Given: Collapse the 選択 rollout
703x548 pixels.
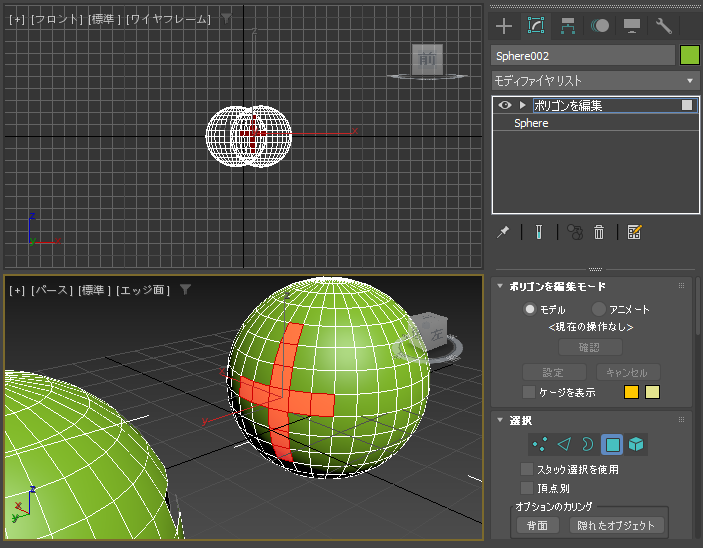Looking at the screenshot, I should (500, 420).
